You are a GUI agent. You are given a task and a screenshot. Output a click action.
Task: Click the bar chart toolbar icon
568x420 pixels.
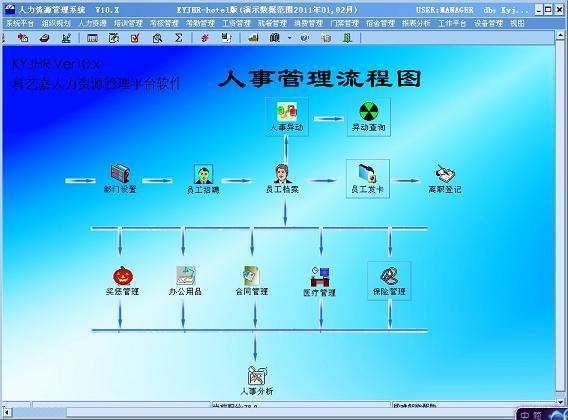tap(253, 38)
